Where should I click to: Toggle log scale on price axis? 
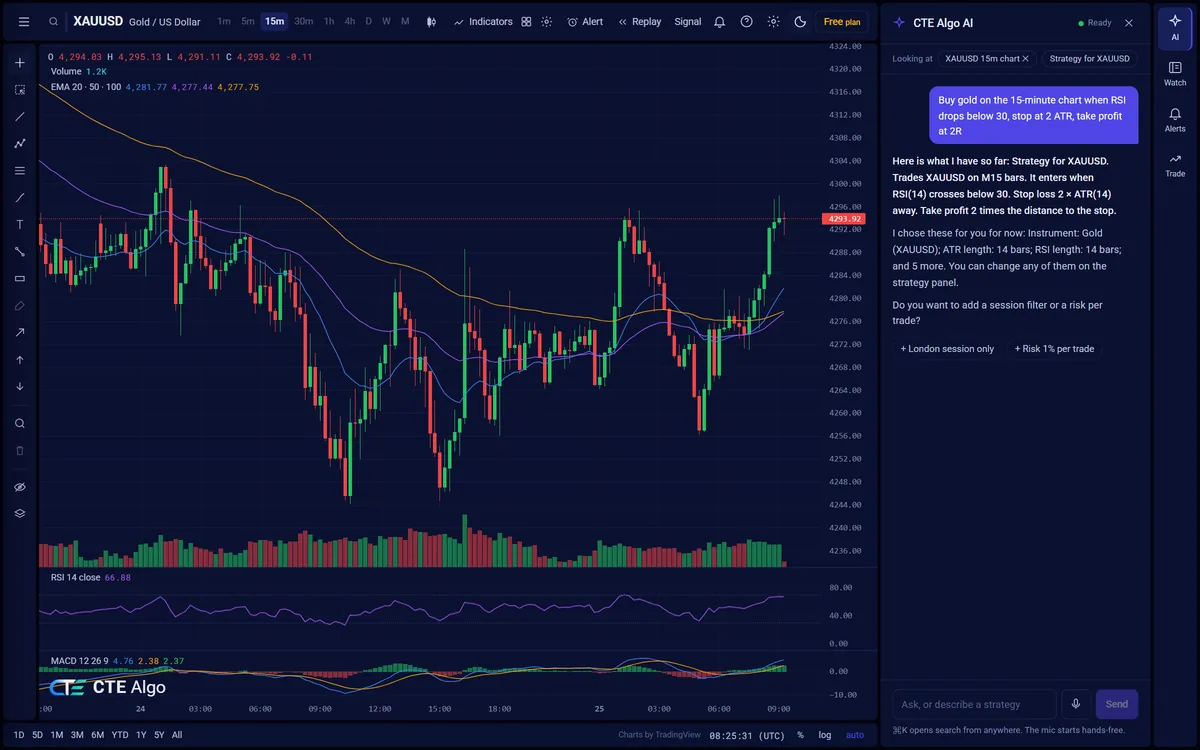pyautogui.click(x=825, y=735)
